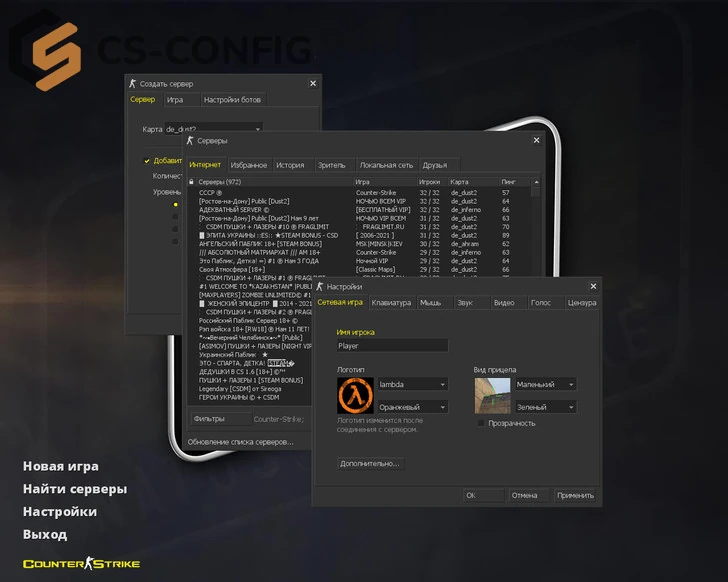Expand the Маленький crosshair size dropdown
This screenshot has width=728, height=582.
(545, 384)
